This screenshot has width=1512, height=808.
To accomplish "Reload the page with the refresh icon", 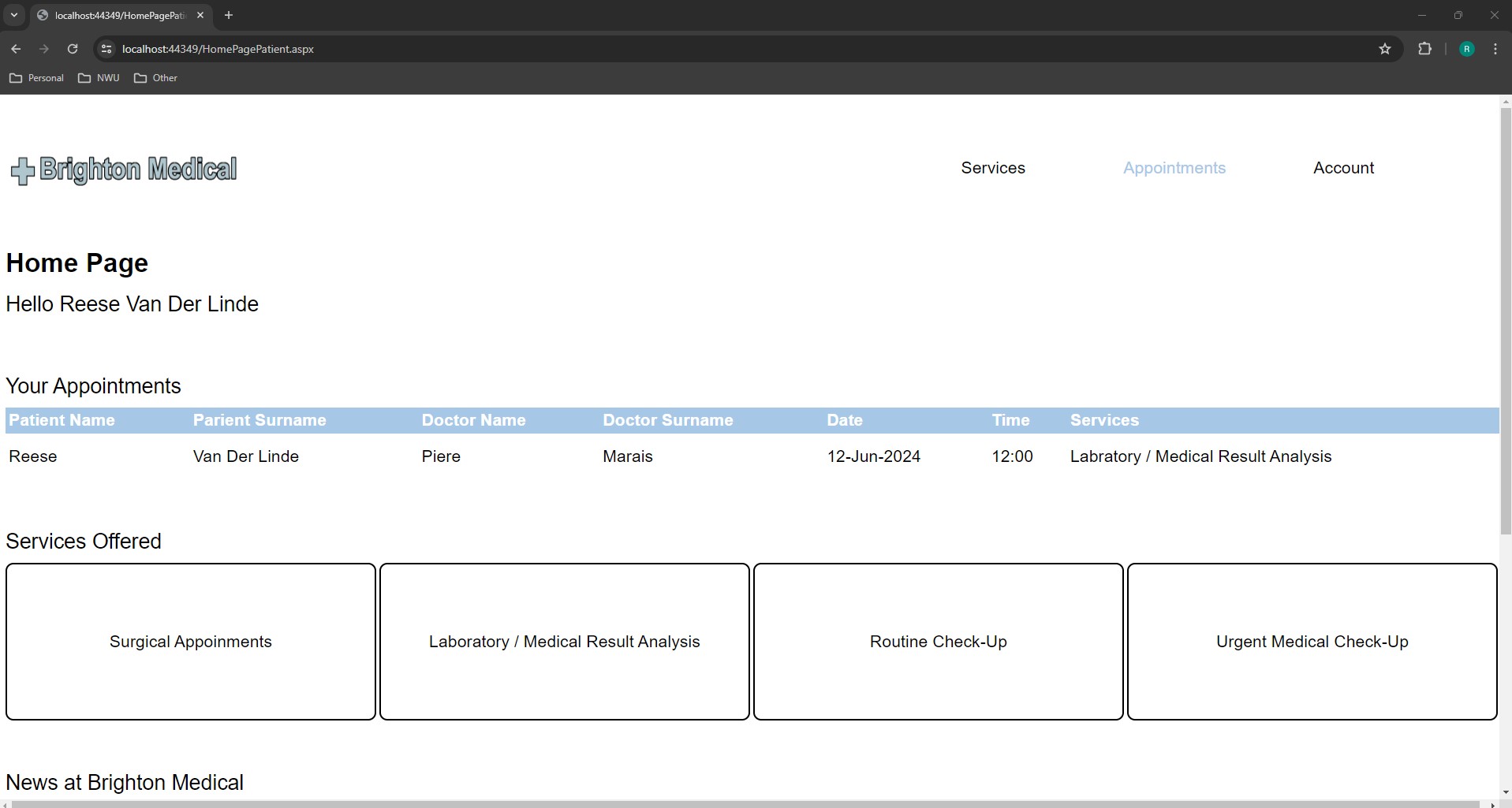I will click(73, 49).
